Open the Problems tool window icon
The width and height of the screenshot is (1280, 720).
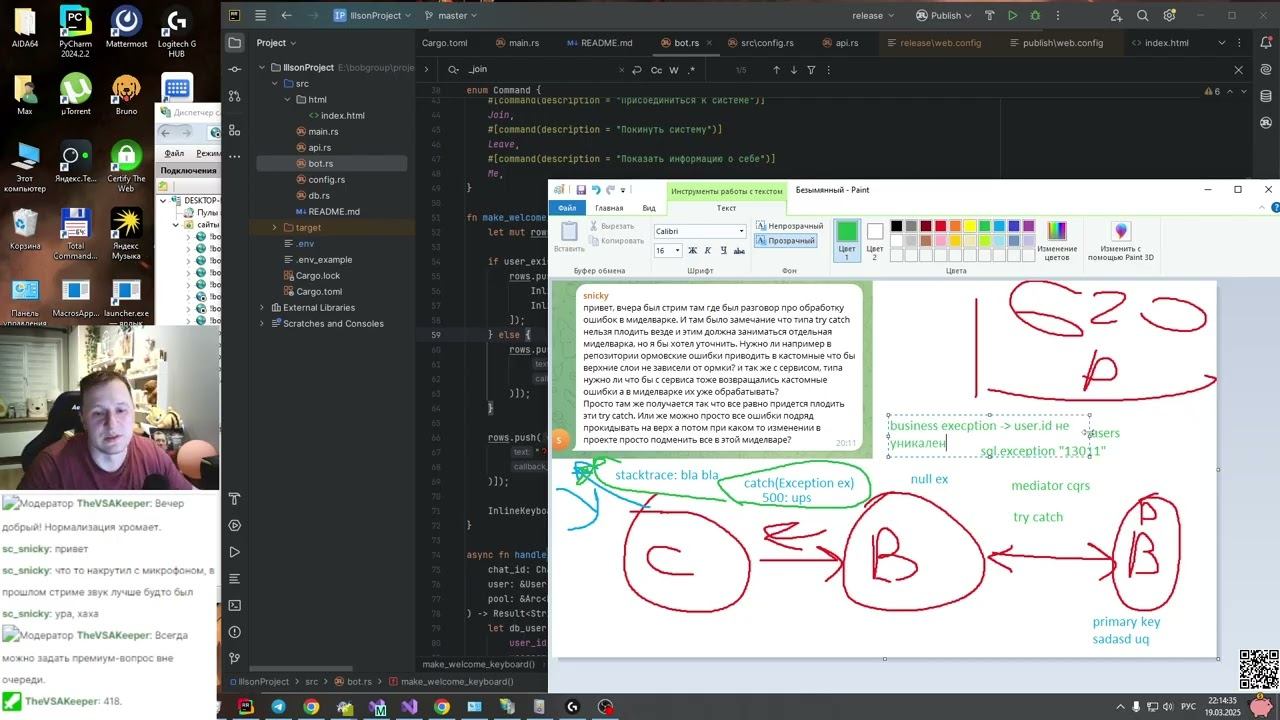234,632
